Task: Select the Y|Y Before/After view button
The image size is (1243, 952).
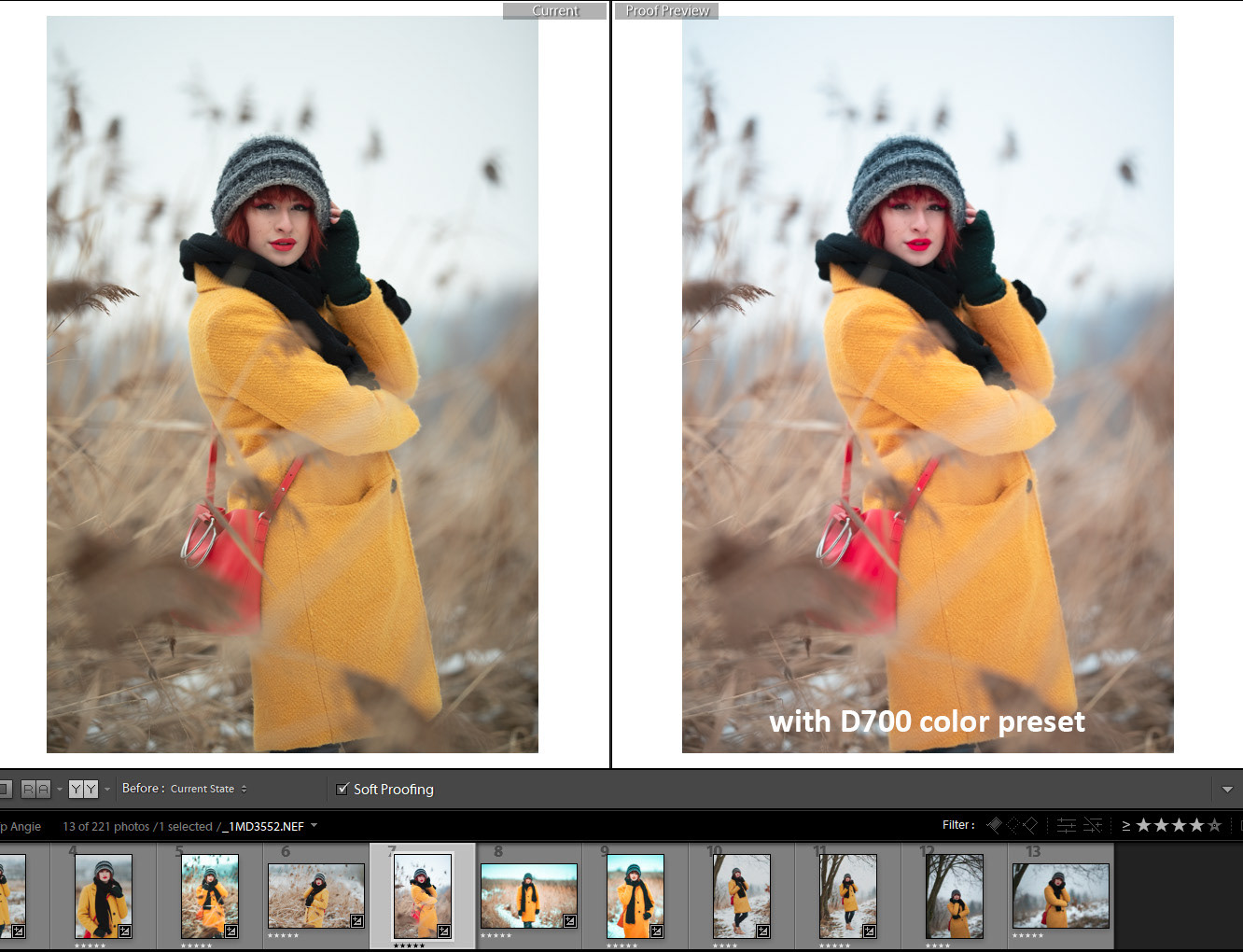Action: [83, 789]
